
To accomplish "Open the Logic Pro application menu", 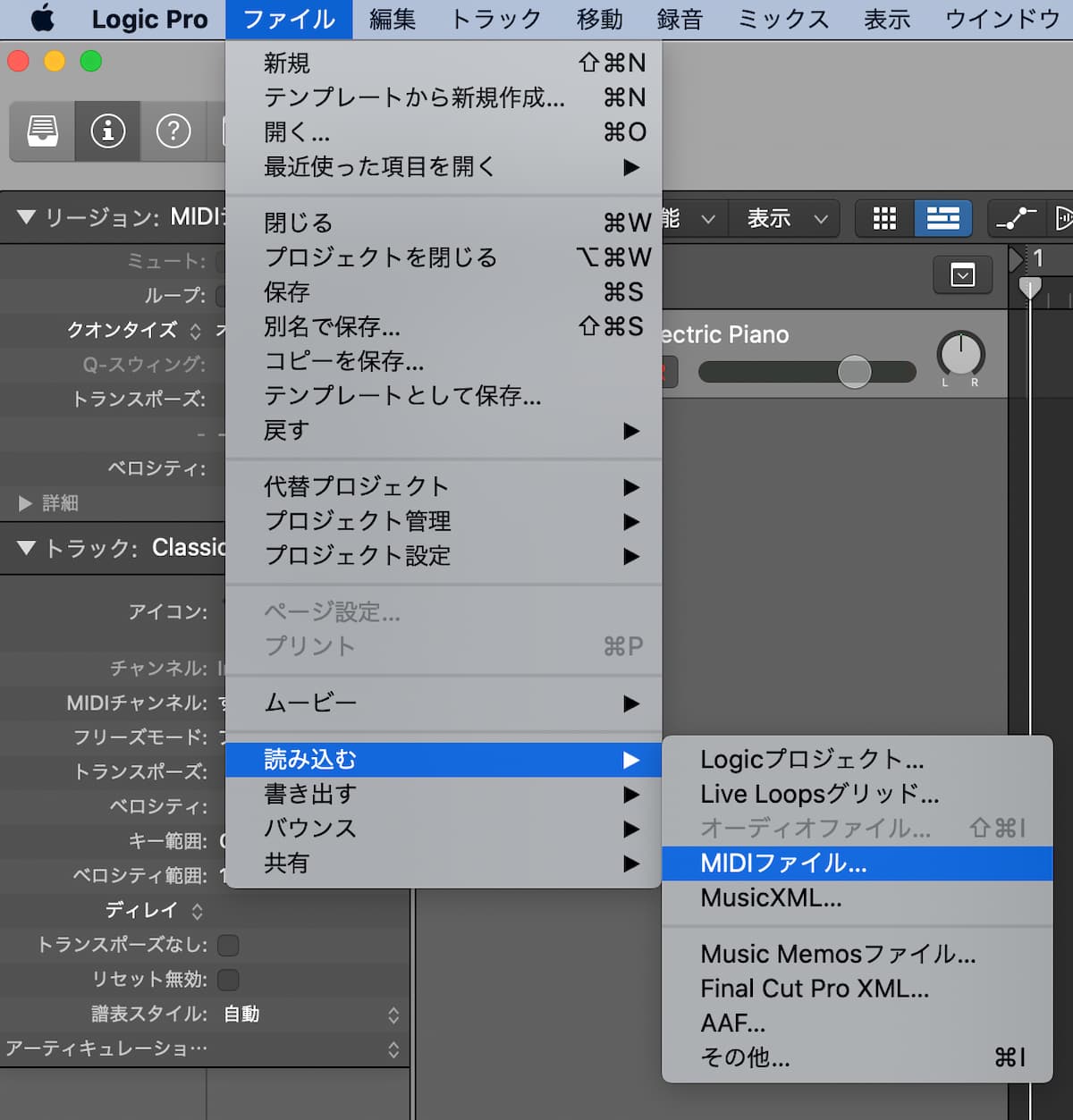I will [x=149, y=19].
